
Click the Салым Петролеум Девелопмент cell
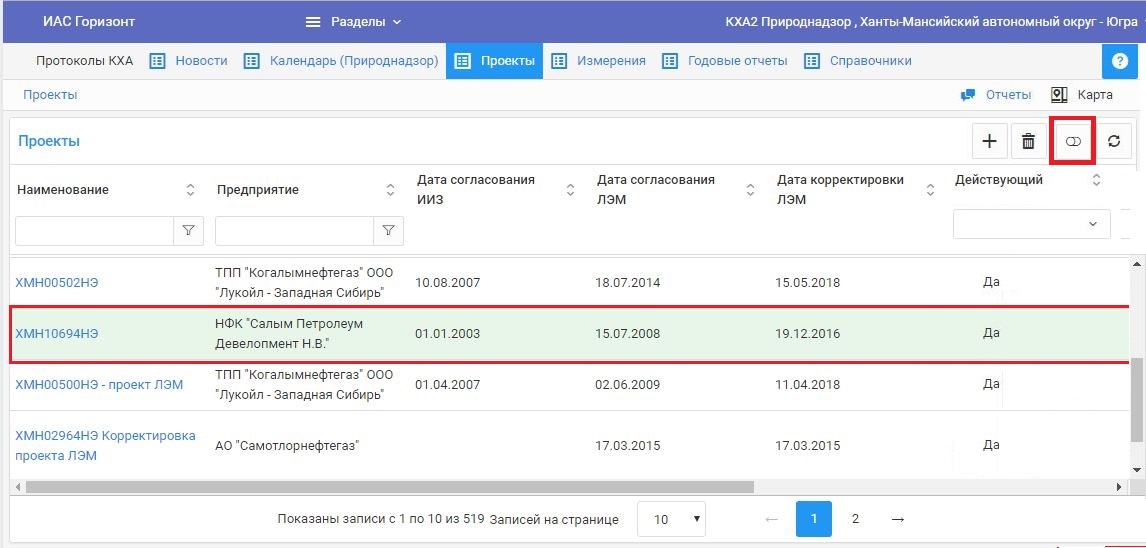click(289, 333)
